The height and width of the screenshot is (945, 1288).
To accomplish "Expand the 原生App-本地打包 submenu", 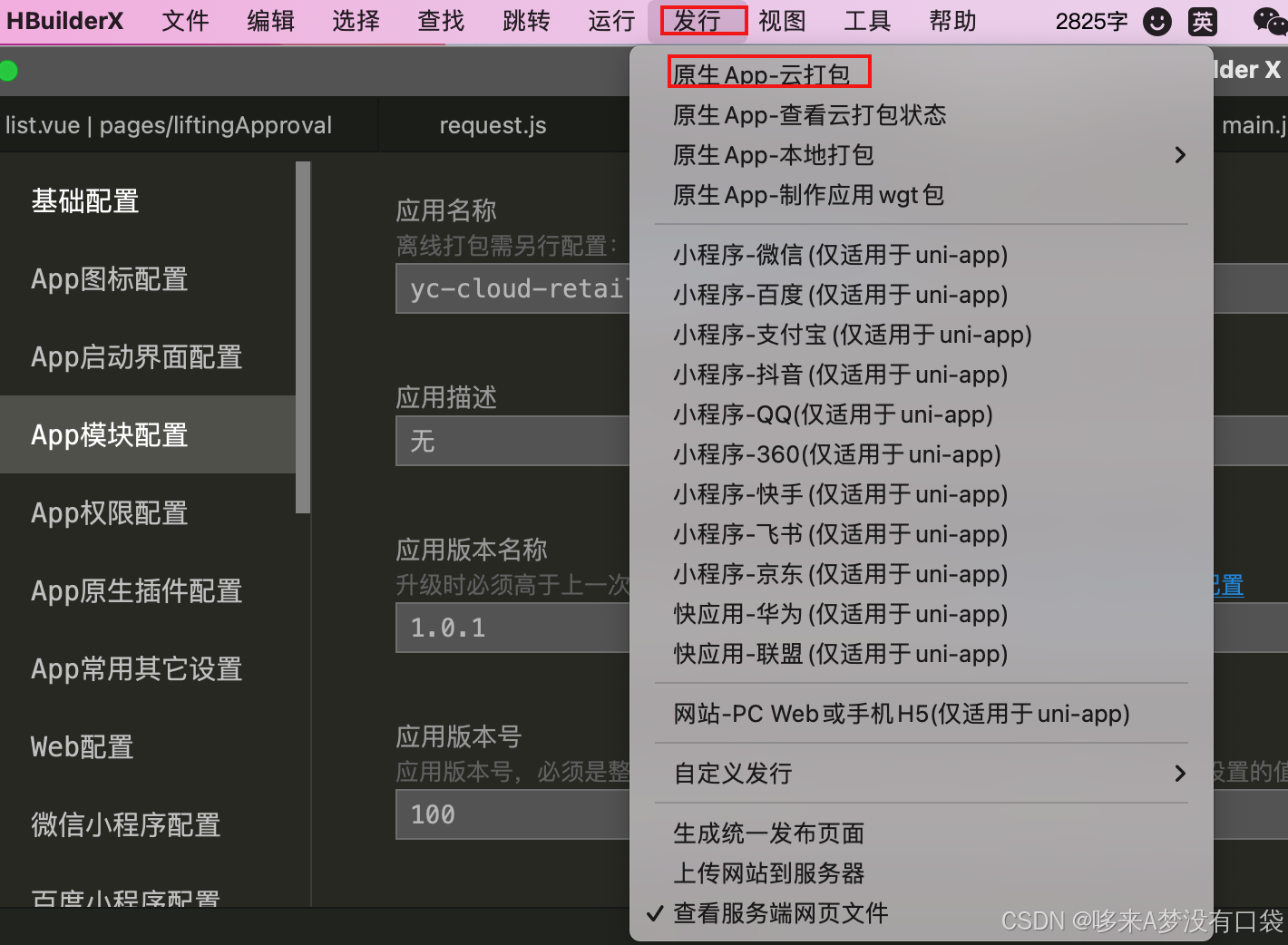I will 773,155.
